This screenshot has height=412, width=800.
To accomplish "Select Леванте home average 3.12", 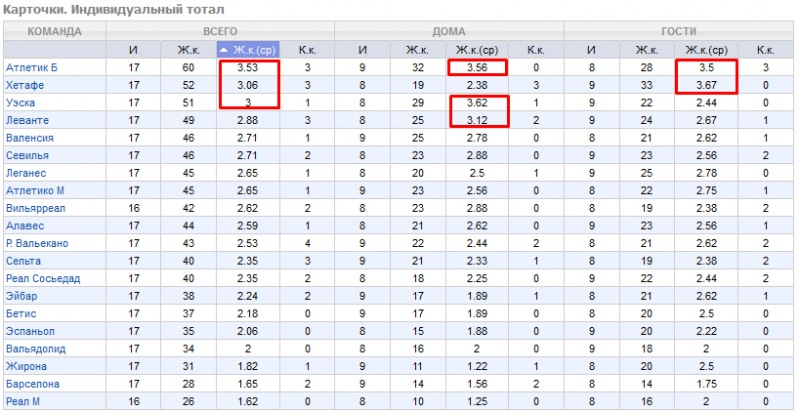I will [477, 120].
